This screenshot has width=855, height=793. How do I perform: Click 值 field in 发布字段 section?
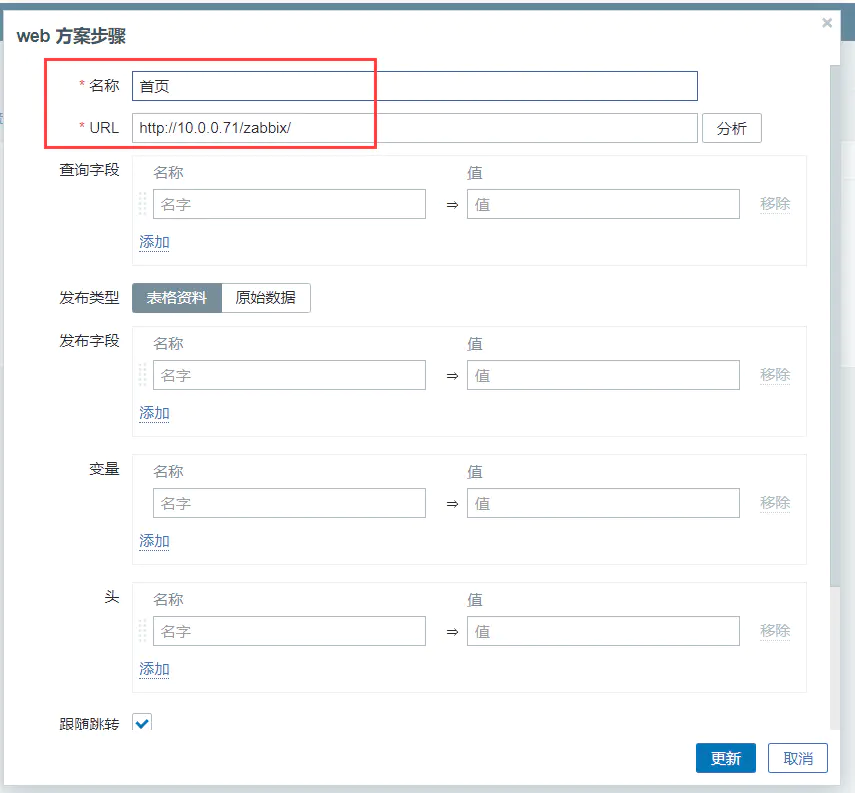(x=603, y=375)
